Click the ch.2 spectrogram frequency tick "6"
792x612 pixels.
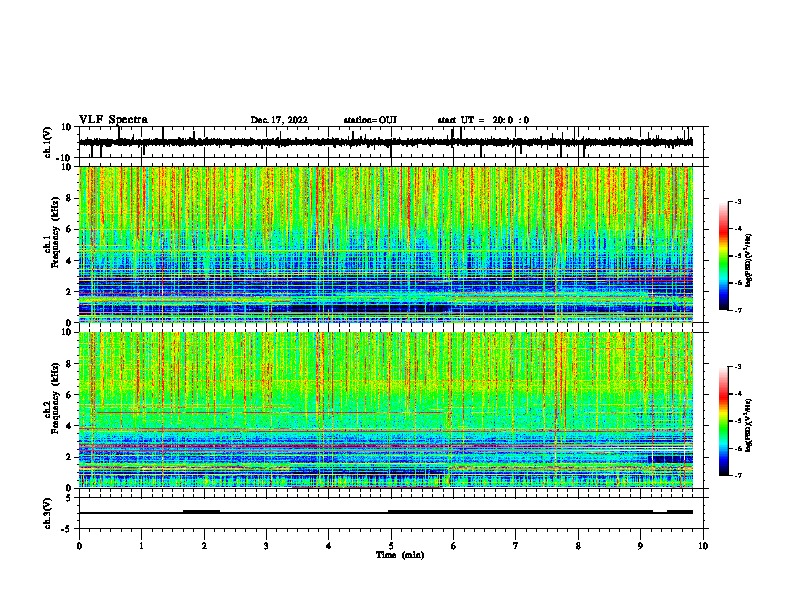tap(69, 395)
